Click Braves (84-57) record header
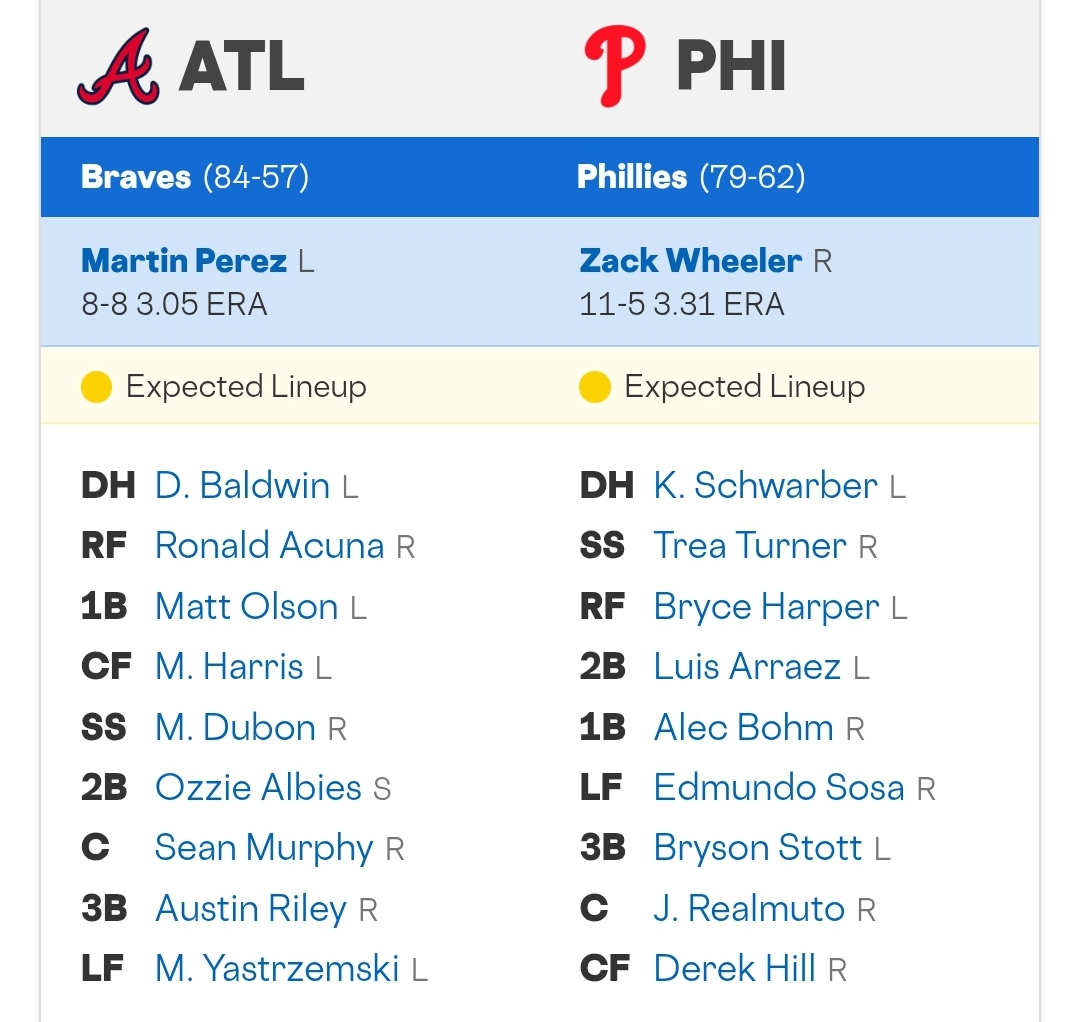The image size is (1080, 1022). [195, 177]
